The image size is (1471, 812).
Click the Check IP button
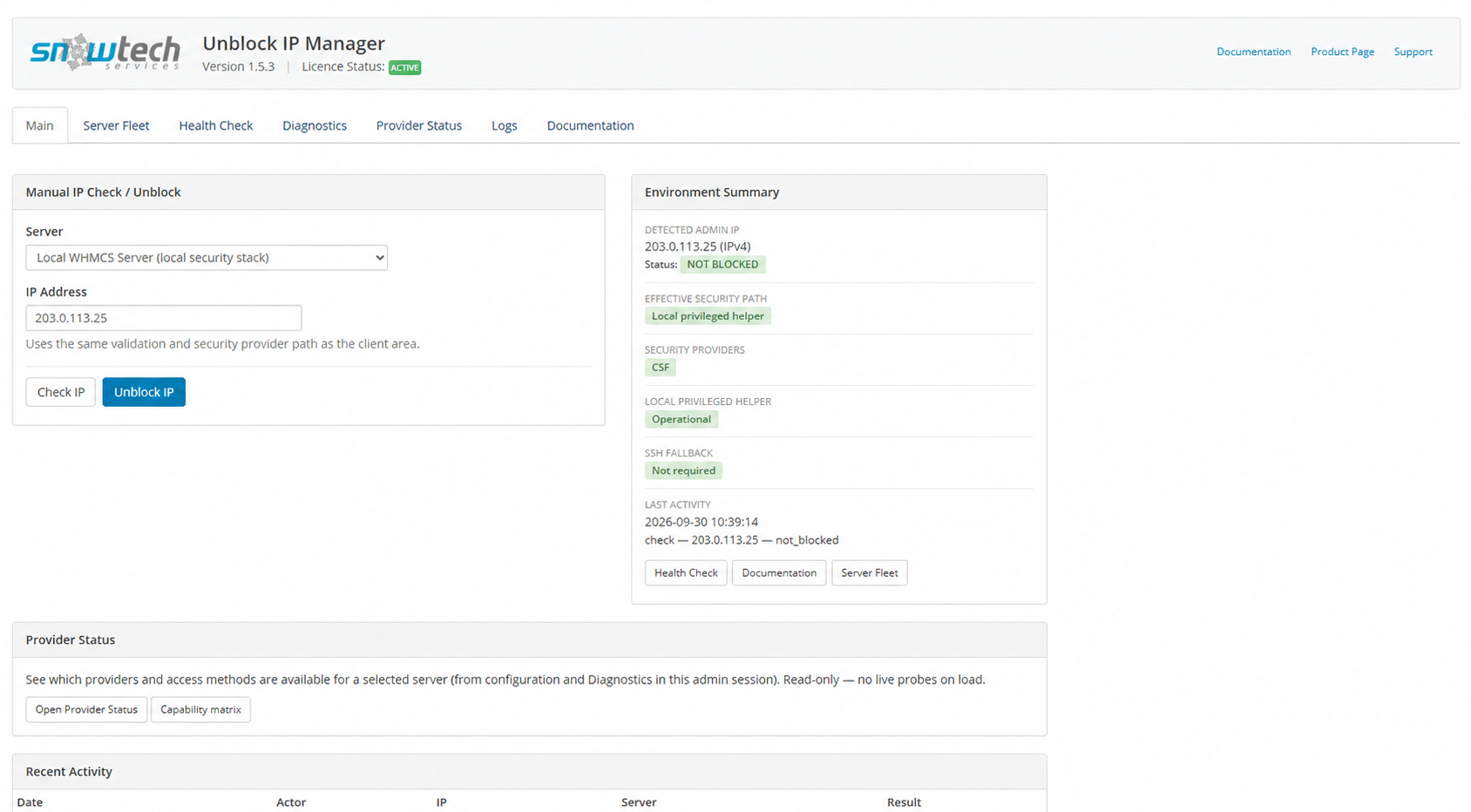(61, 392)
